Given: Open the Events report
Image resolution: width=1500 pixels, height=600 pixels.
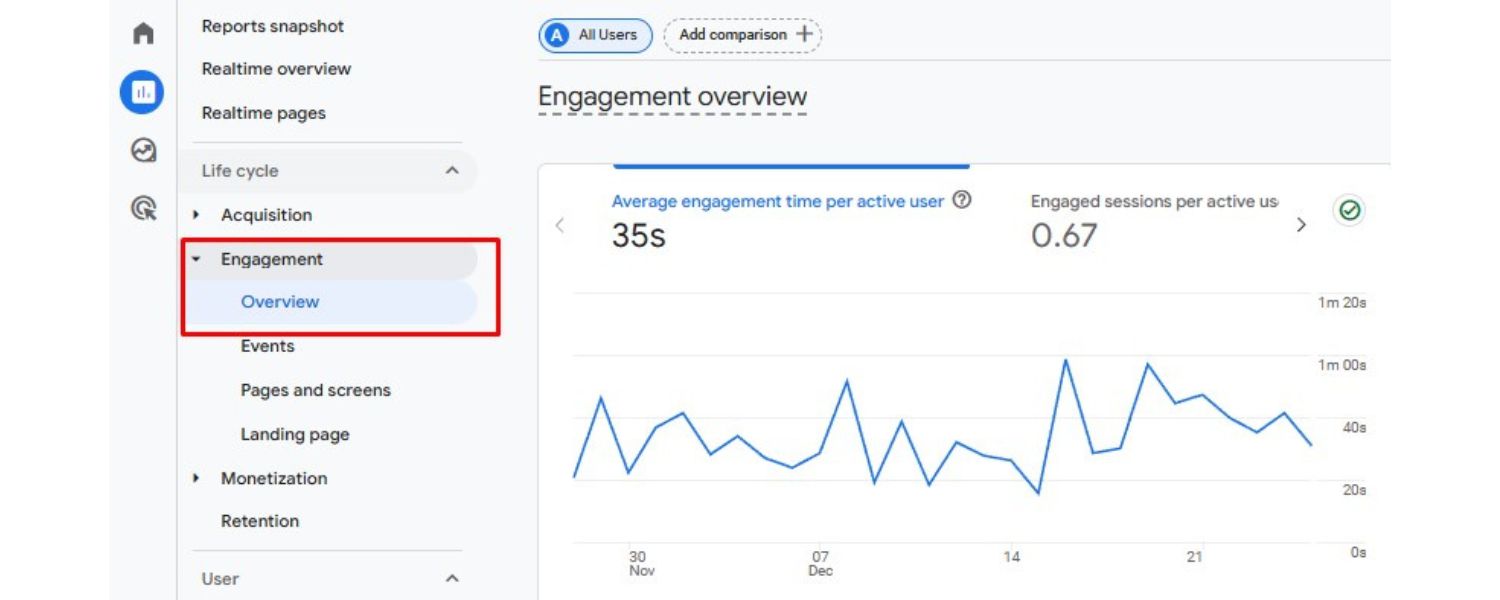Looking at the screenshot, I should [x=268, y=345].
